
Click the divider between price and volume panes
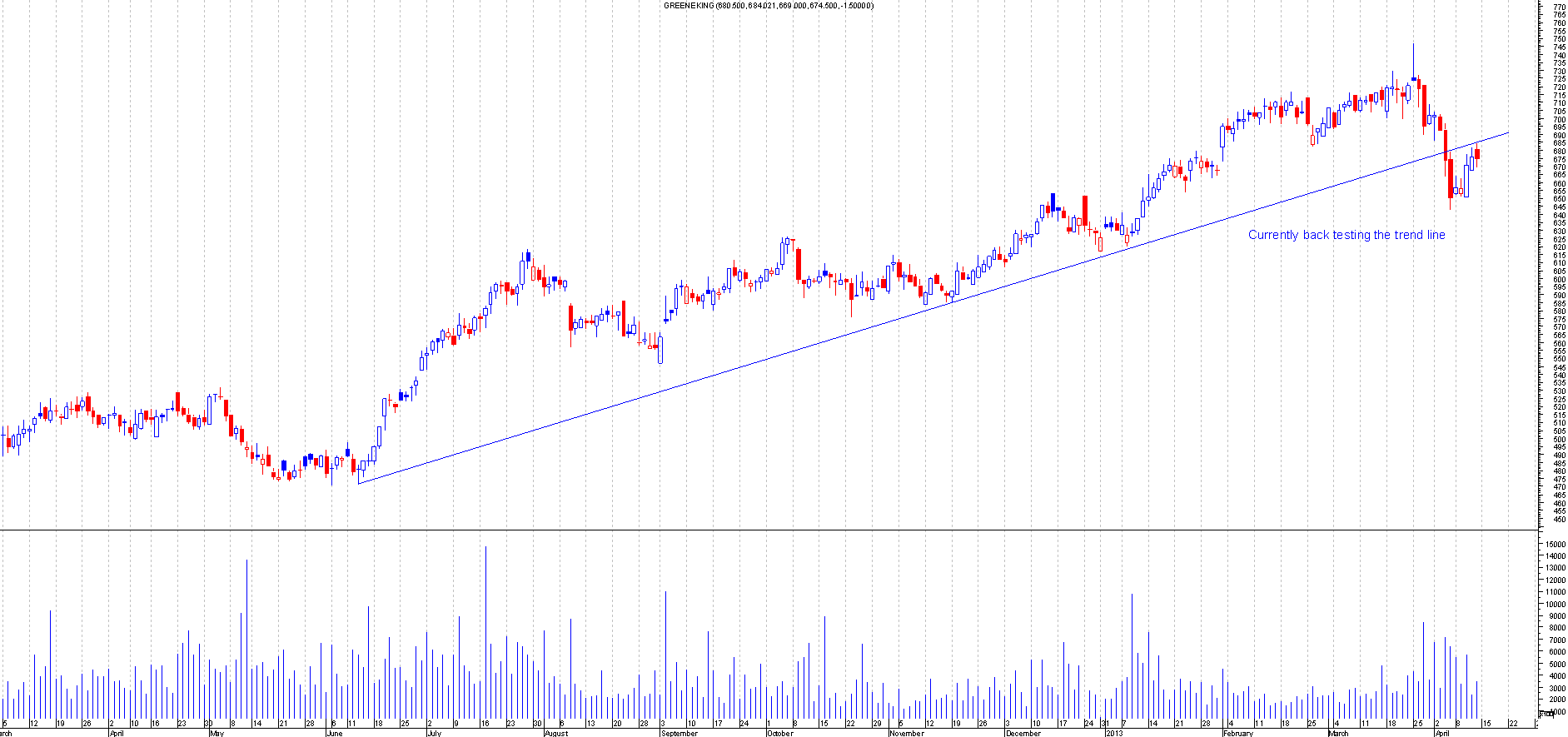[x=766, y=530]
